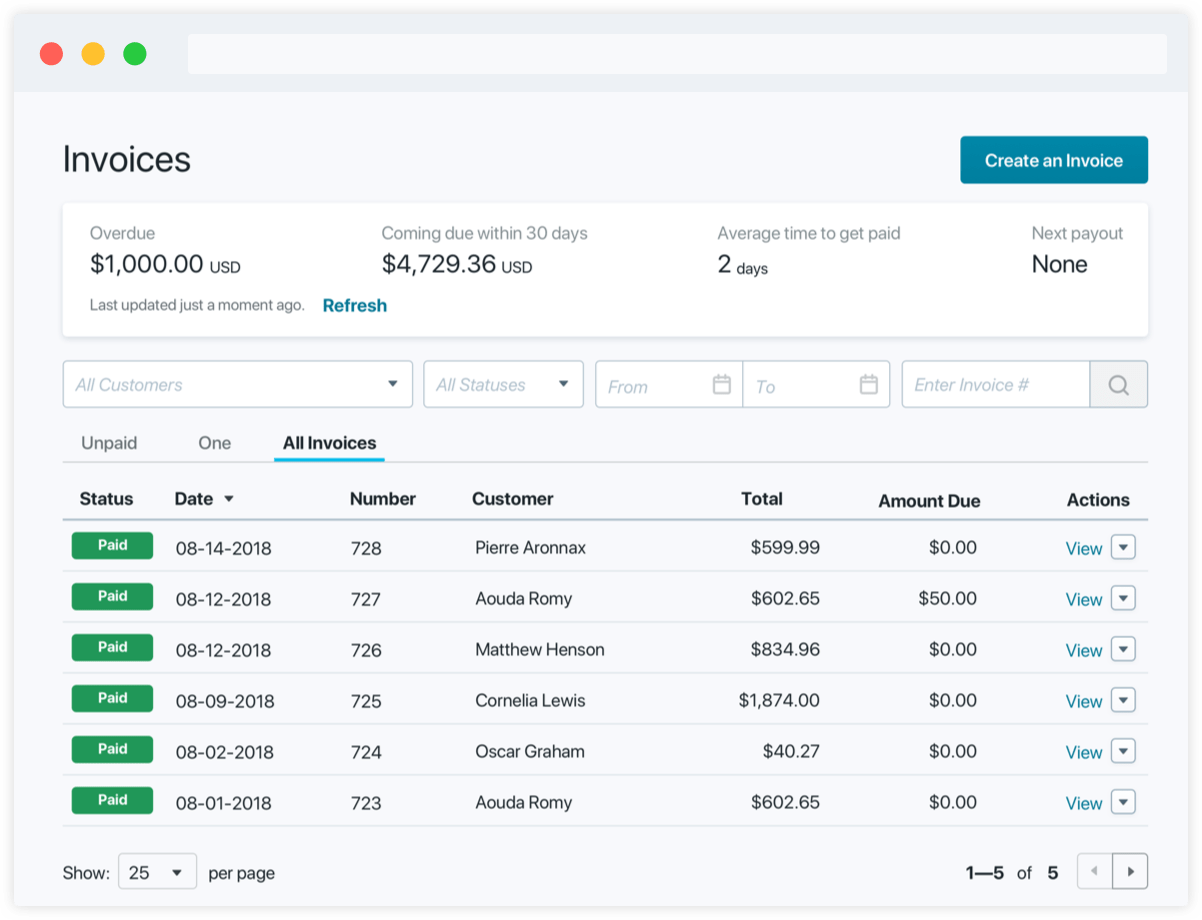Screen dimensions: 1202x920
Task: Click the $1,874.00 total
Action: coord(779,701)
